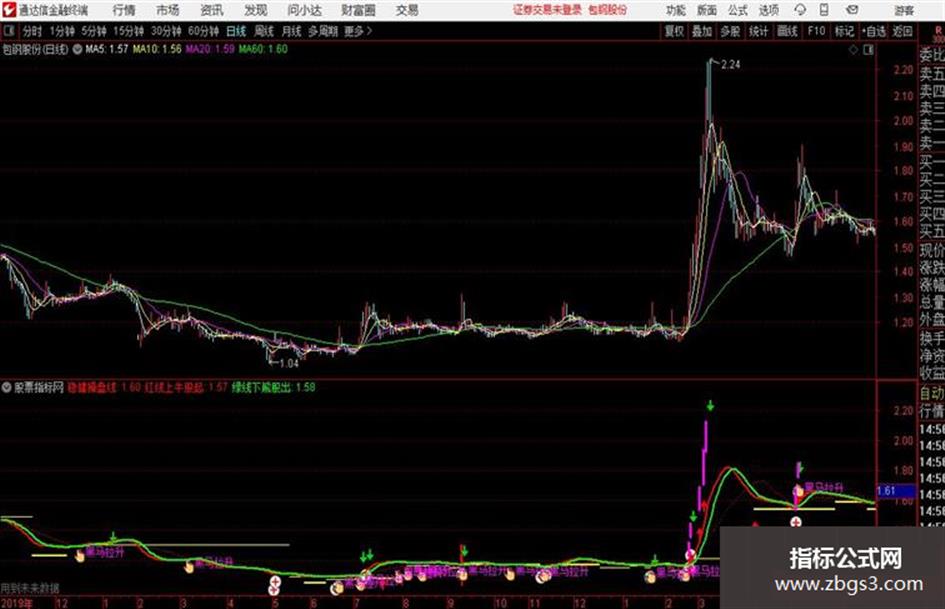Open the 交易 menu
Viewport: 945px width, 609px height.
click(x=407, y=10)
